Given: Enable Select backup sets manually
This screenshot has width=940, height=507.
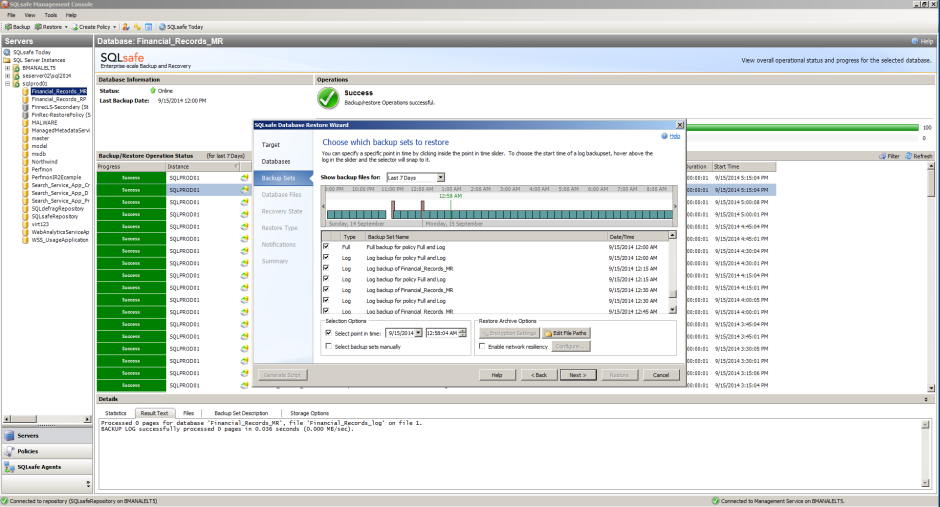Looking at the screenshot, I should 329,346.
